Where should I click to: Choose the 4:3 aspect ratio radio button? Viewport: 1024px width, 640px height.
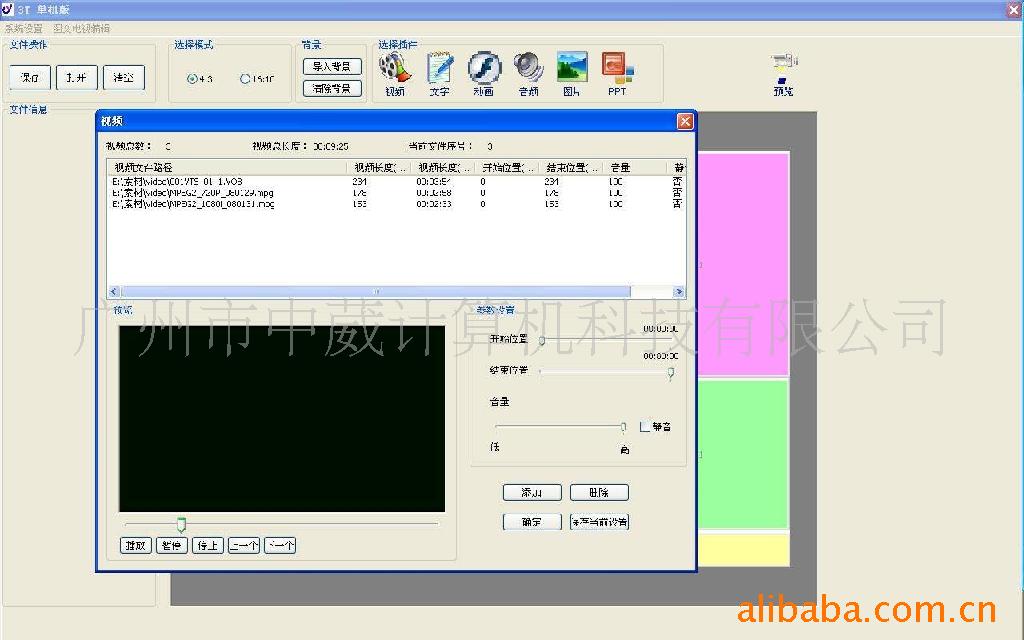(192, 79)
